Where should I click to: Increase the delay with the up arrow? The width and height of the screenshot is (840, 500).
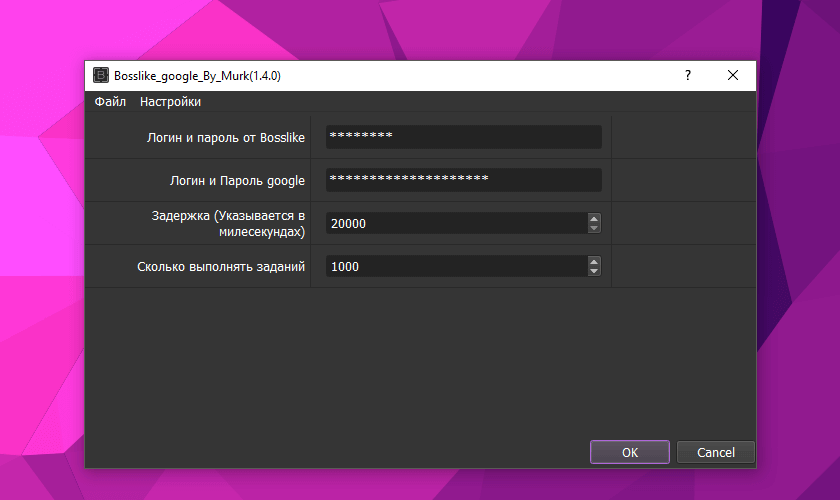(x=594, y=219)
